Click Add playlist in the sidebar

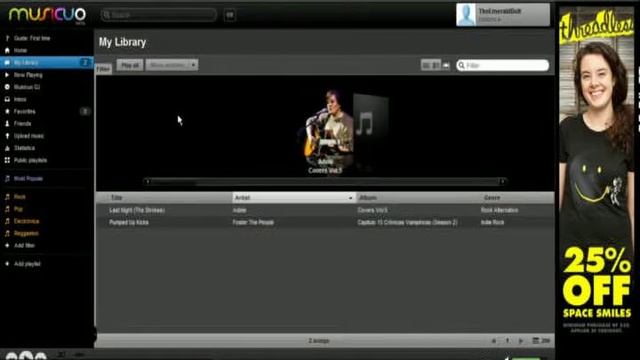tap(27, 264)
